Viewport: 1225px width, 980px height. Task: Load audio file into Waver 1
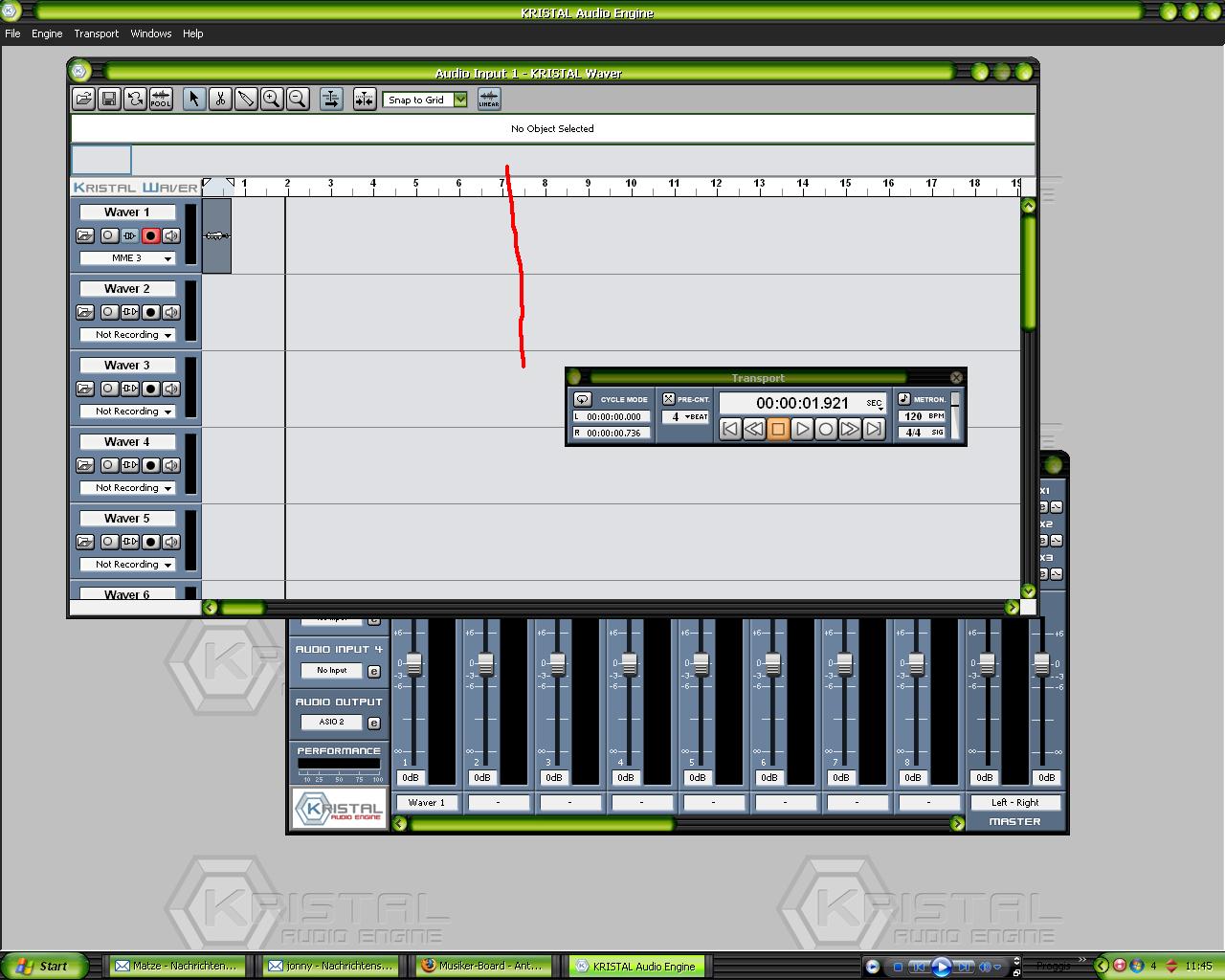[x=85, y=235]
